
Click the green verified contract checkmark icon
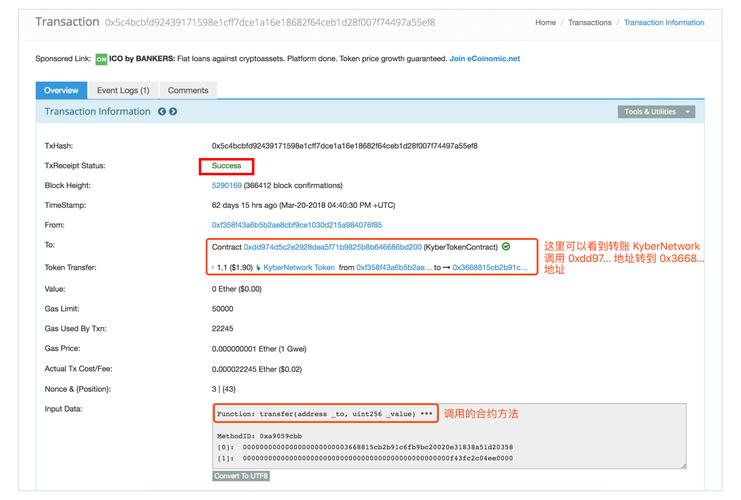506,246
